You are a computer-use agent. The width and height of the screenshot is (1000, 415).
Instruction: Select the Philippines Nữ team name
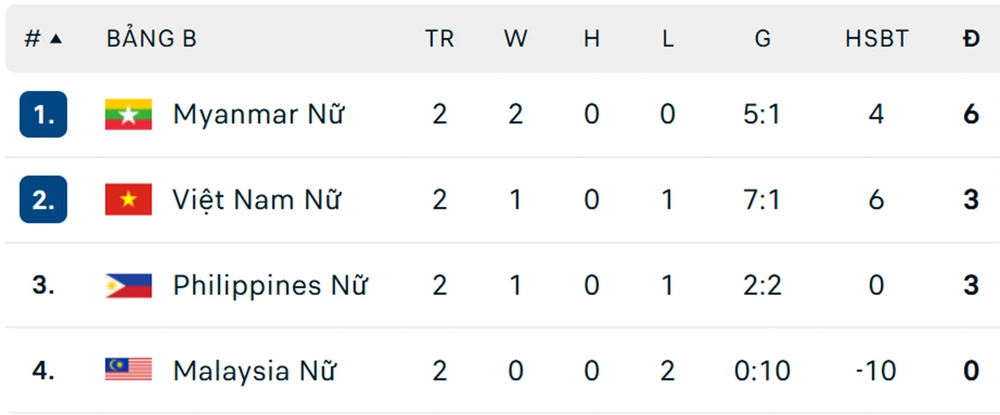coord(270,286)
